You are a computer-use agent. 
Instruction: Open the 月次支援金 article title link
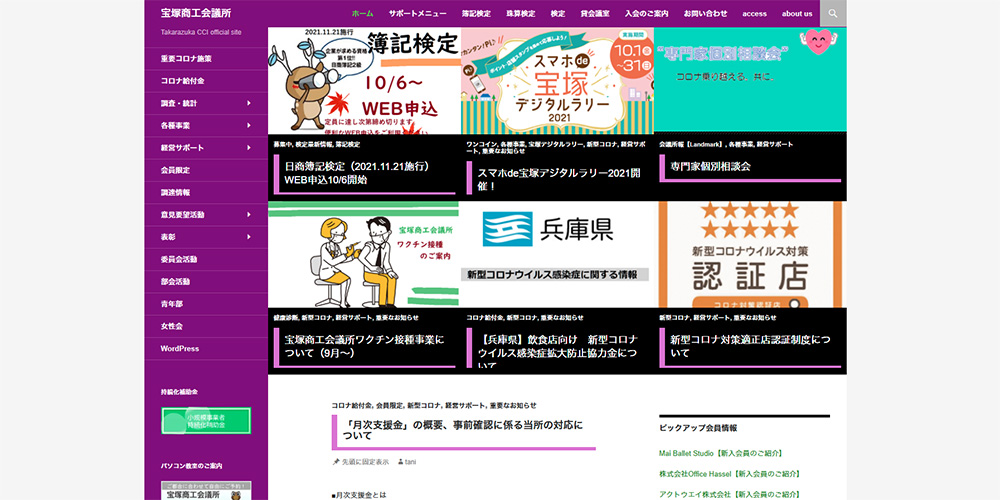[x=462, y=430]
